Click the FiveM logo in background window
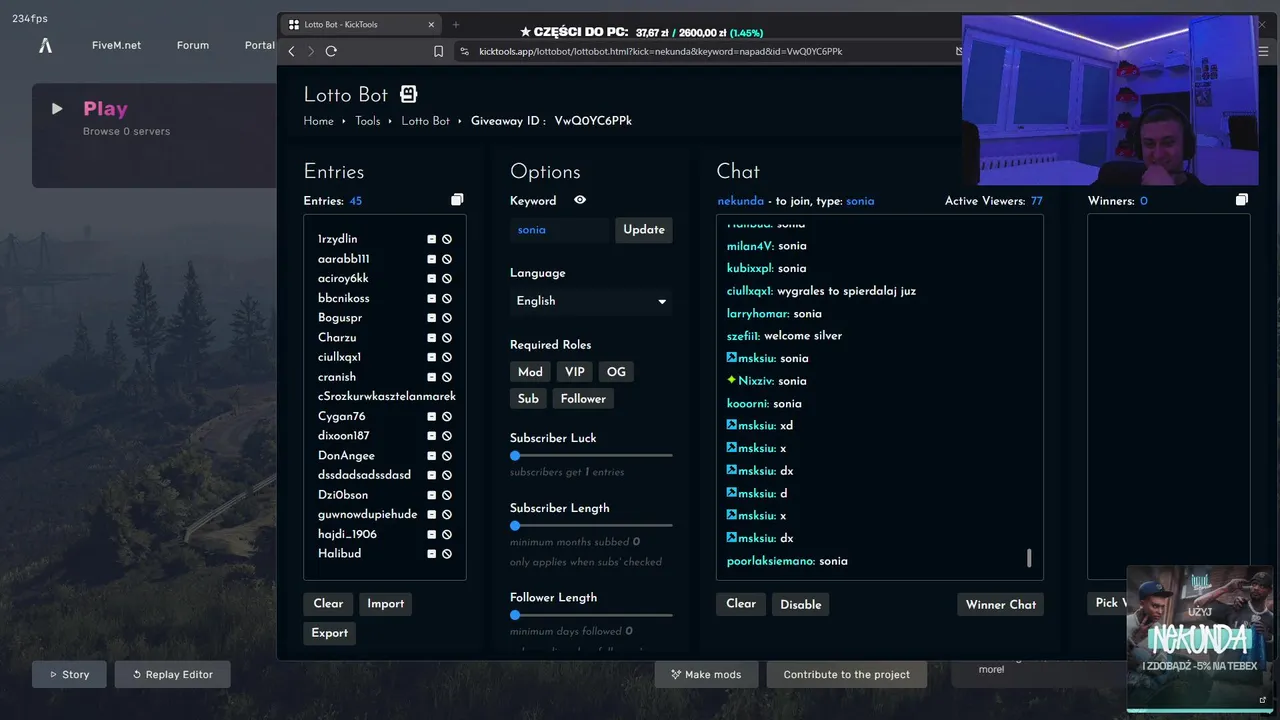The image size is (1280, 720). pos(45,45)
